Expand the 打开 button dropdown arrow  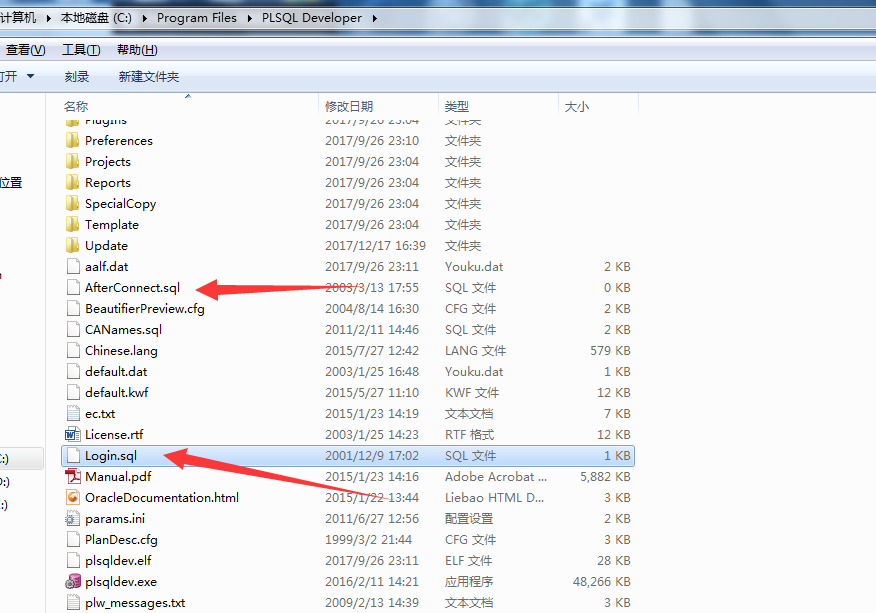pyautogui.click(x=33, y=76)
